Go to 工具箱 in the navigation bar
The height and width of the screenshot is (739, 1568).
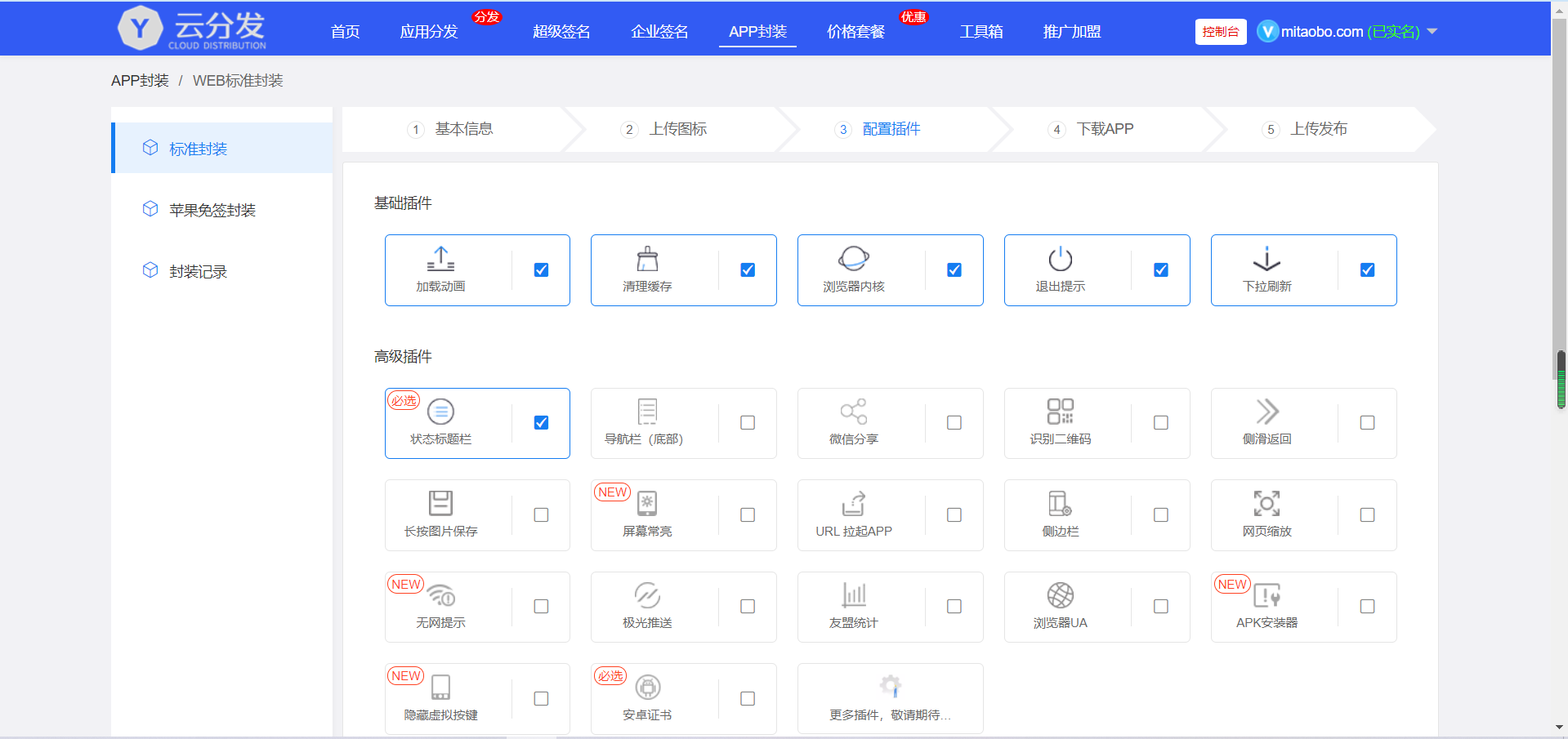(x=981, y=32)
